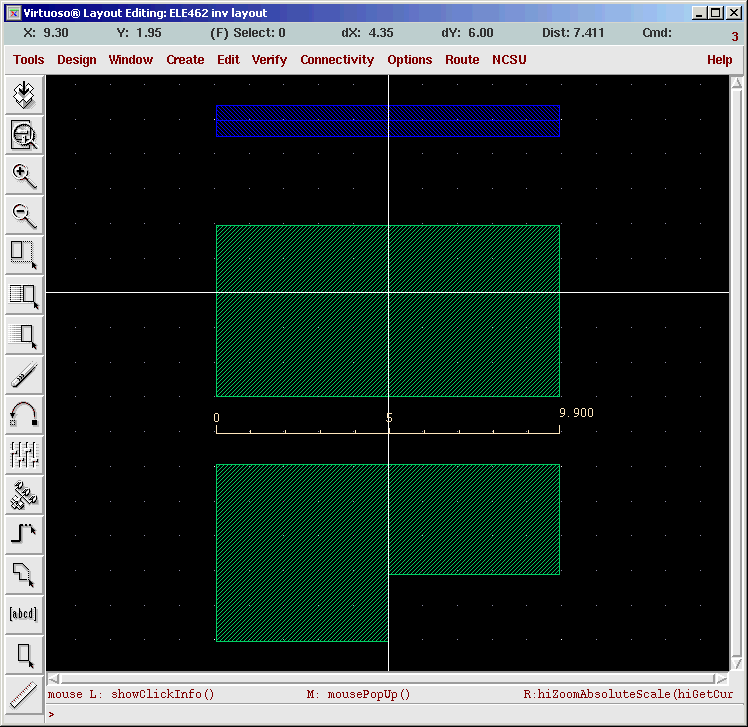The image size is (748, 727).
Task: Open the Window menu
Action: [x=131, y=60]
